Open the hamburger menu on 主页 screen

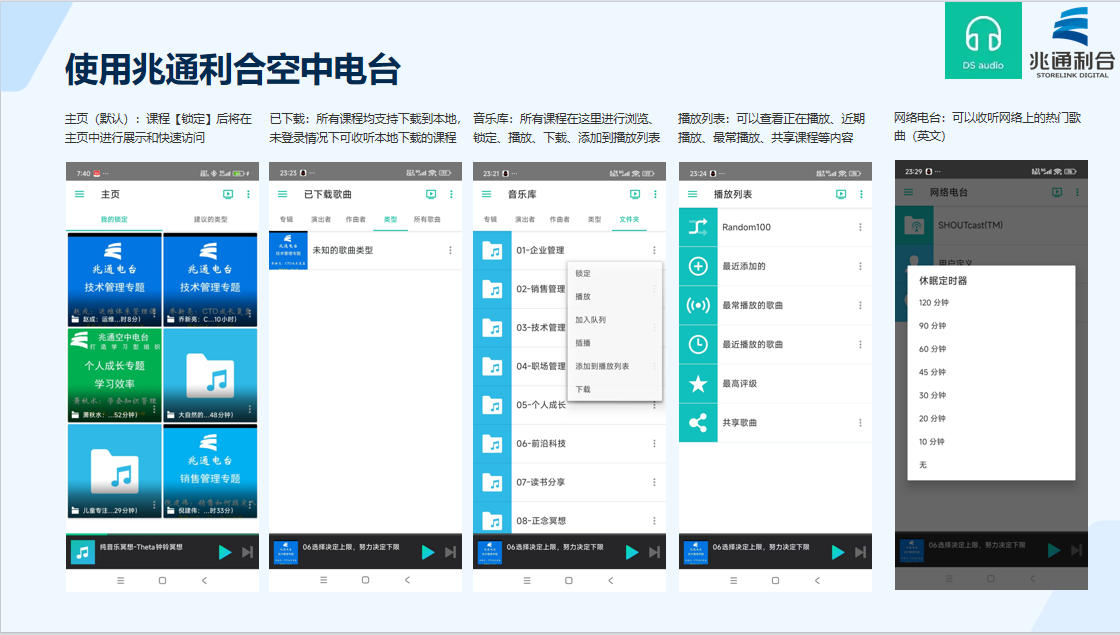coord(79,194)
